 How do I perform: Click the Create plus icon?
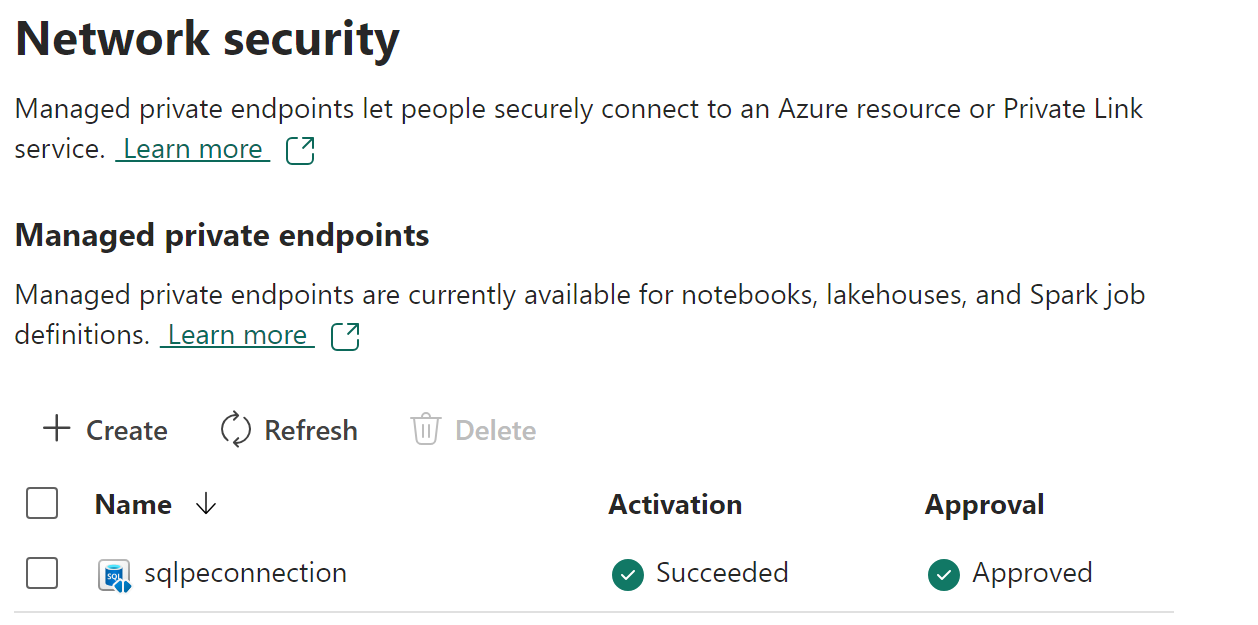56,429
